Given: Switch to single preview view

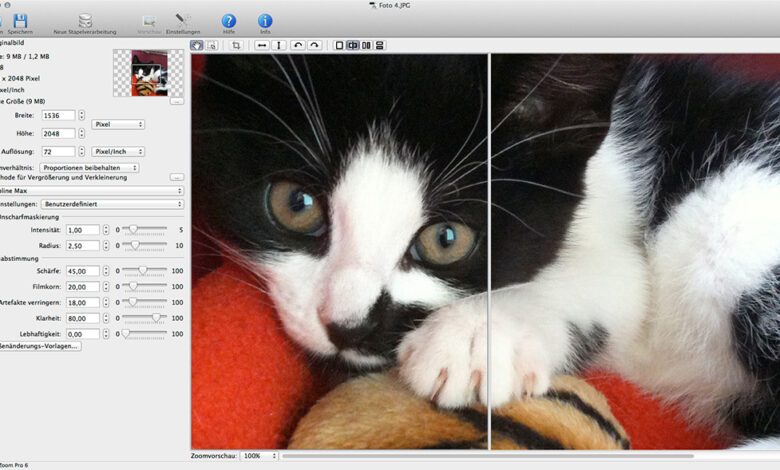Looking at the screenshot, I should (x=339, y=45).
